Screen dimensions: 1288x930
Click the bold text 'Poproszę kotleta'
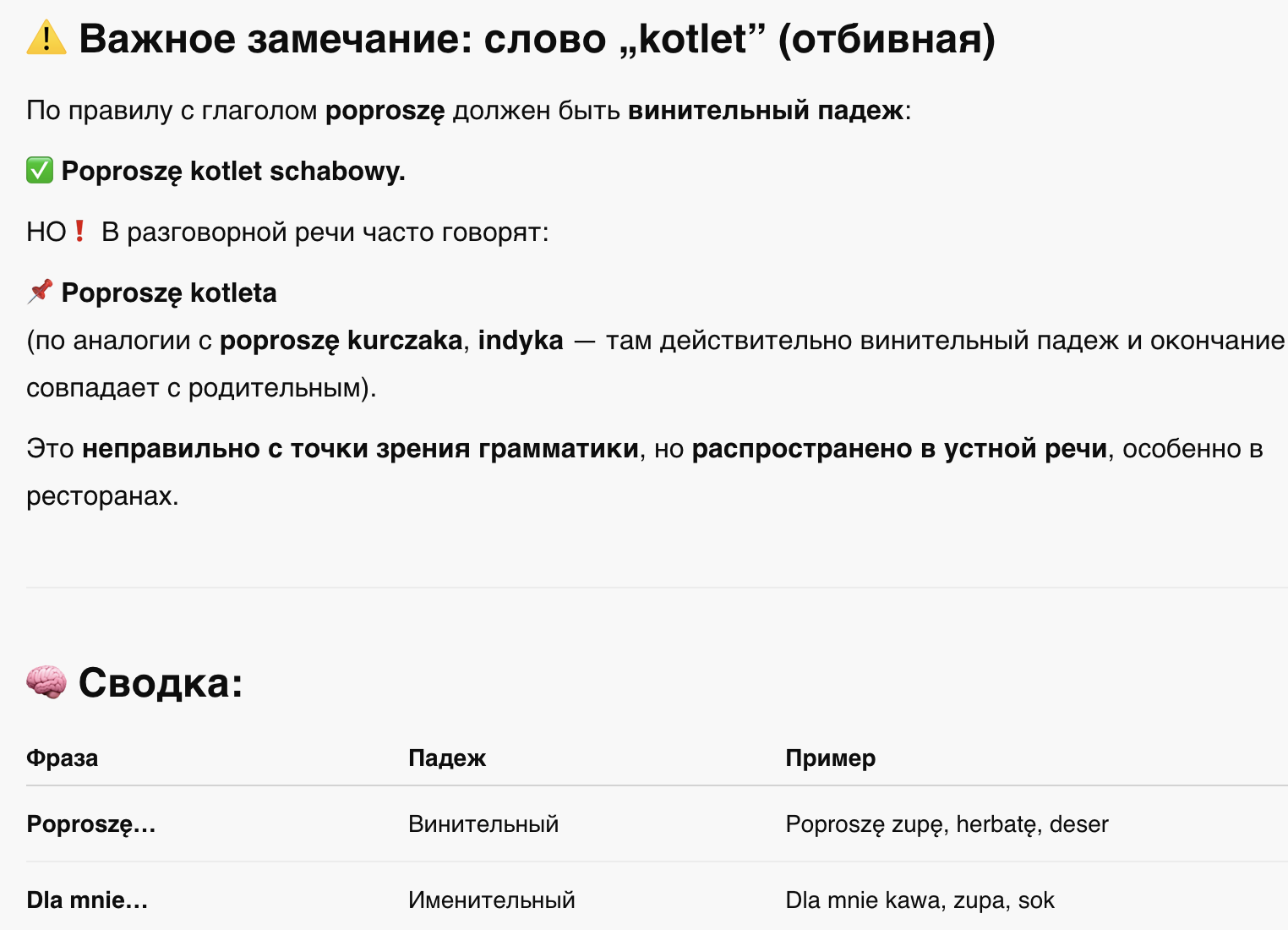coord(169,293)
